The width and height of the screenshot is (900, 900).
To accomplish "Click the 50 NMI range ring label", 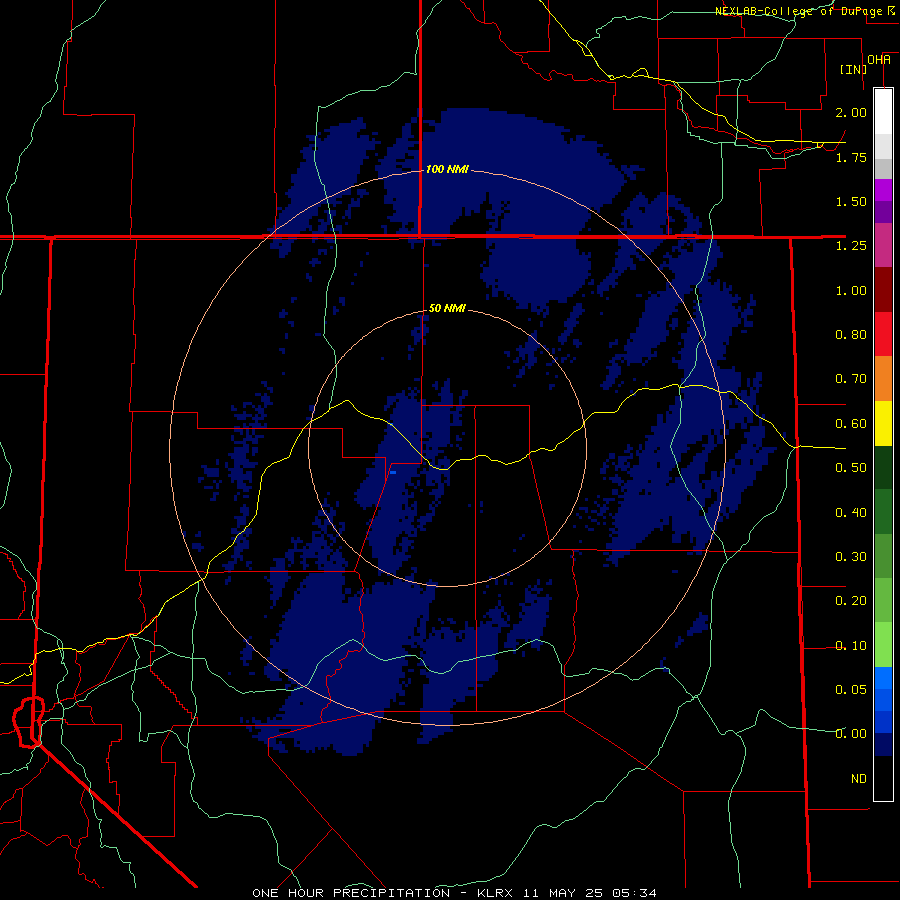I will point(447,308).
